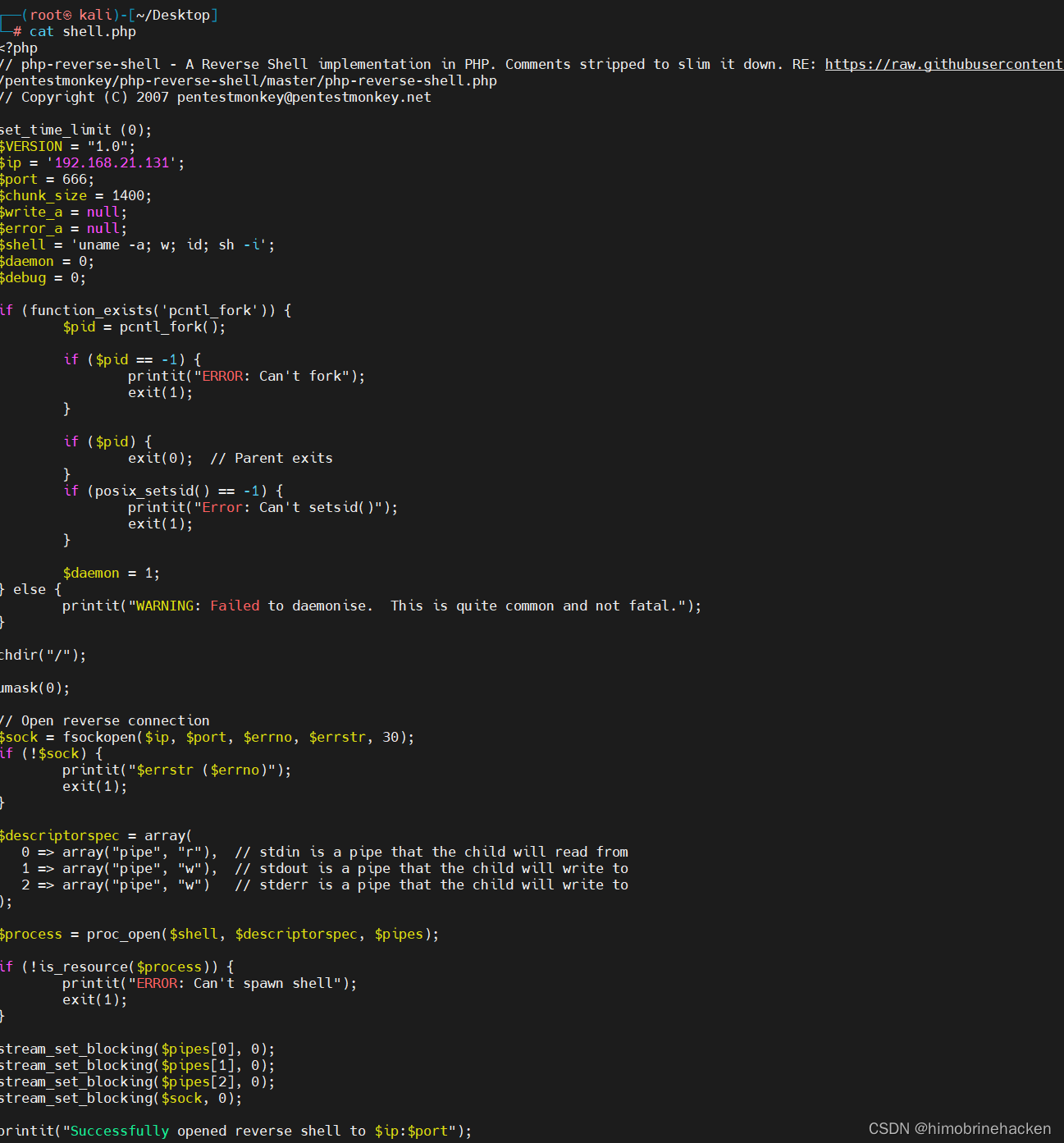Click the '$pid = pcntl_fork();' line
This screenshot has height=1143, width=1064.
point(144,327)
